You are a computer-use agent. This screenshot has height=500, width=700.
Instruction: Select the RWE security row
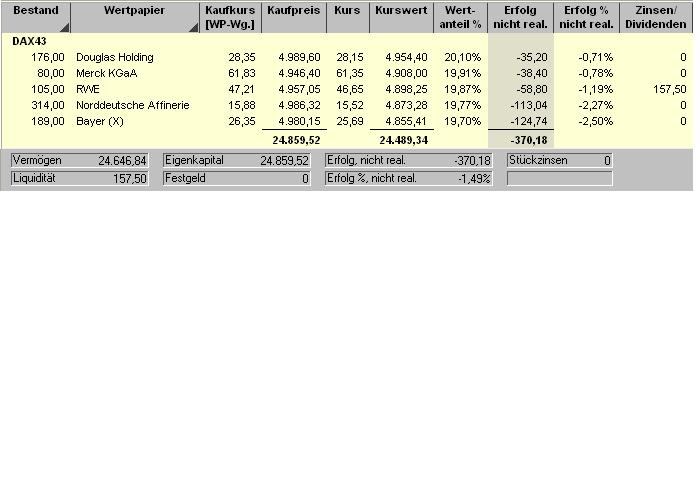(347, 89)
